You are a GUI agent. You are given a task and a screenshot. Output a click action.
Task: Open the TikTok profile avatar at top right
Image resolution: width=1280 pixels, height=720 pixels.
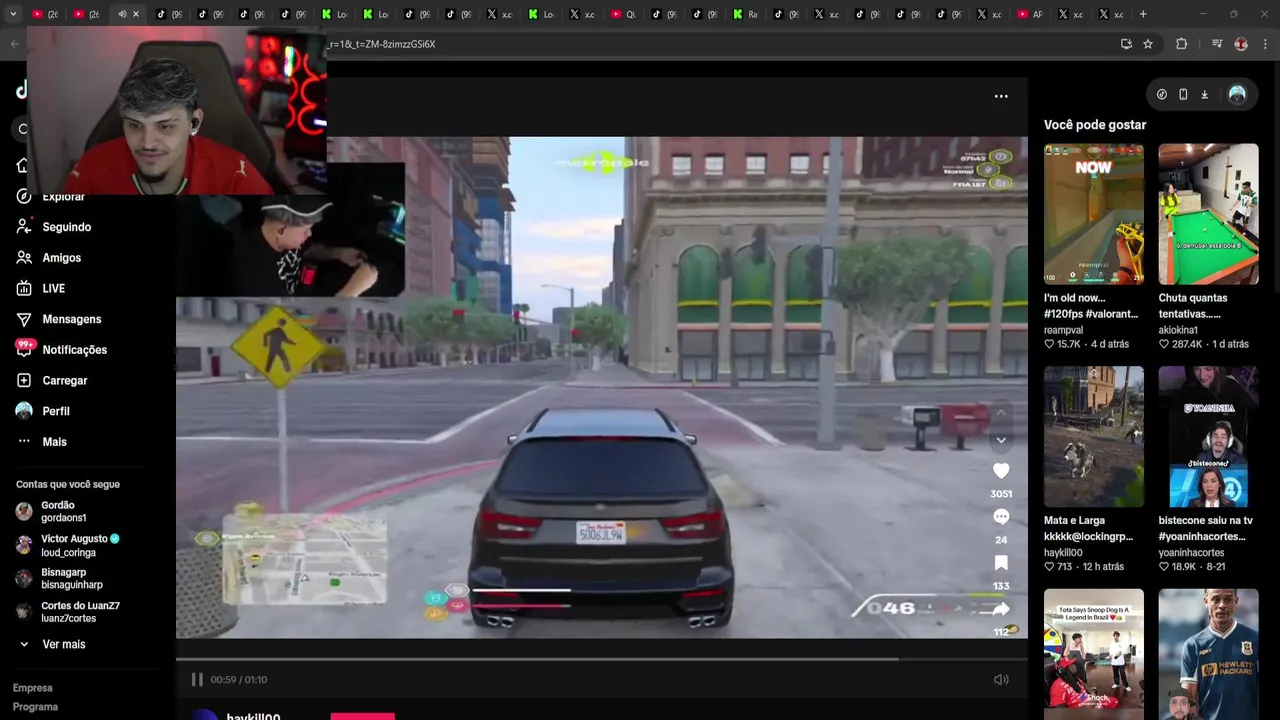click(x=1237, y=94)
